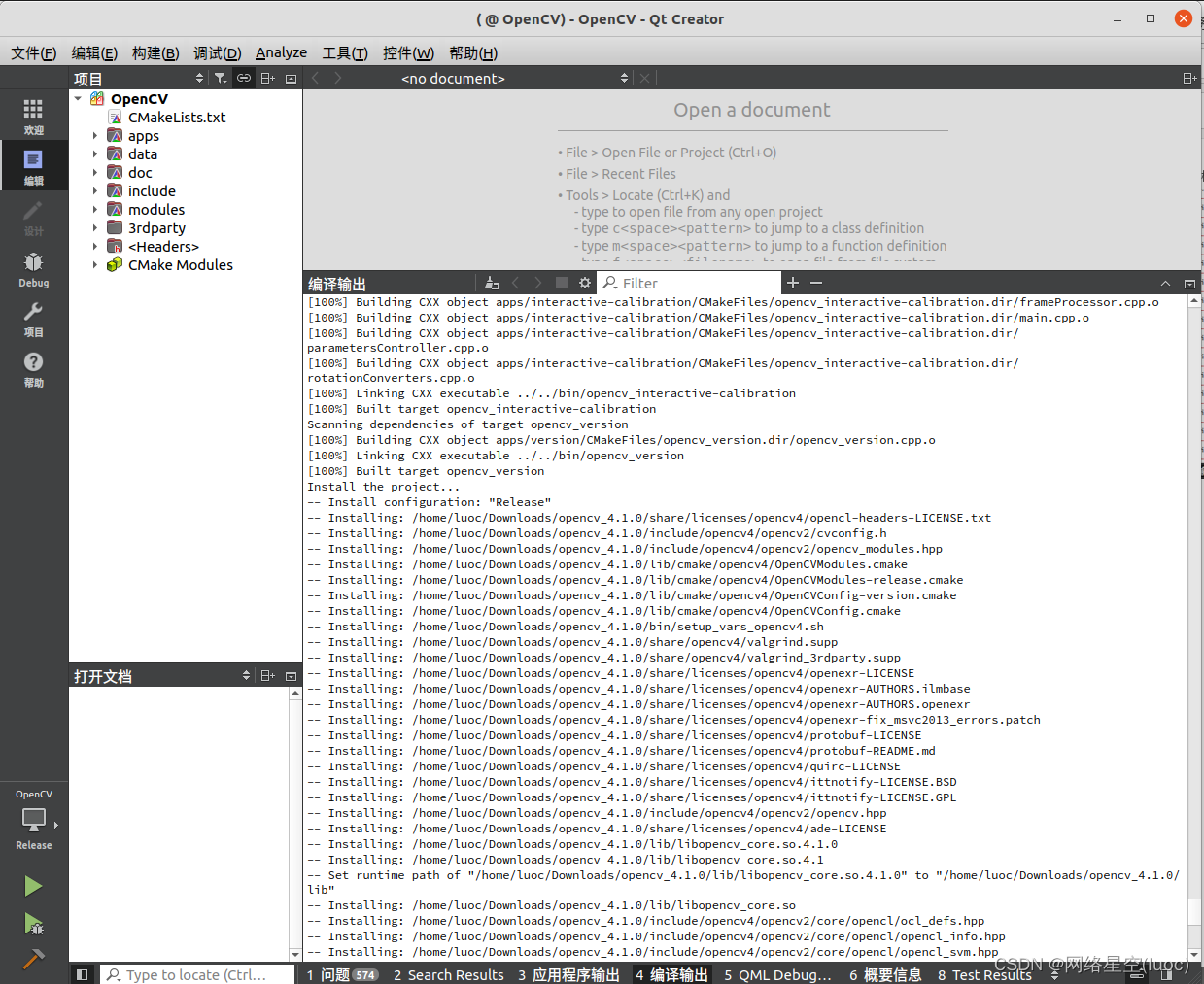Switch to 编辑 (Edit) mode
The width and height of the screenshot is (1204, 984).
point(33,166)
